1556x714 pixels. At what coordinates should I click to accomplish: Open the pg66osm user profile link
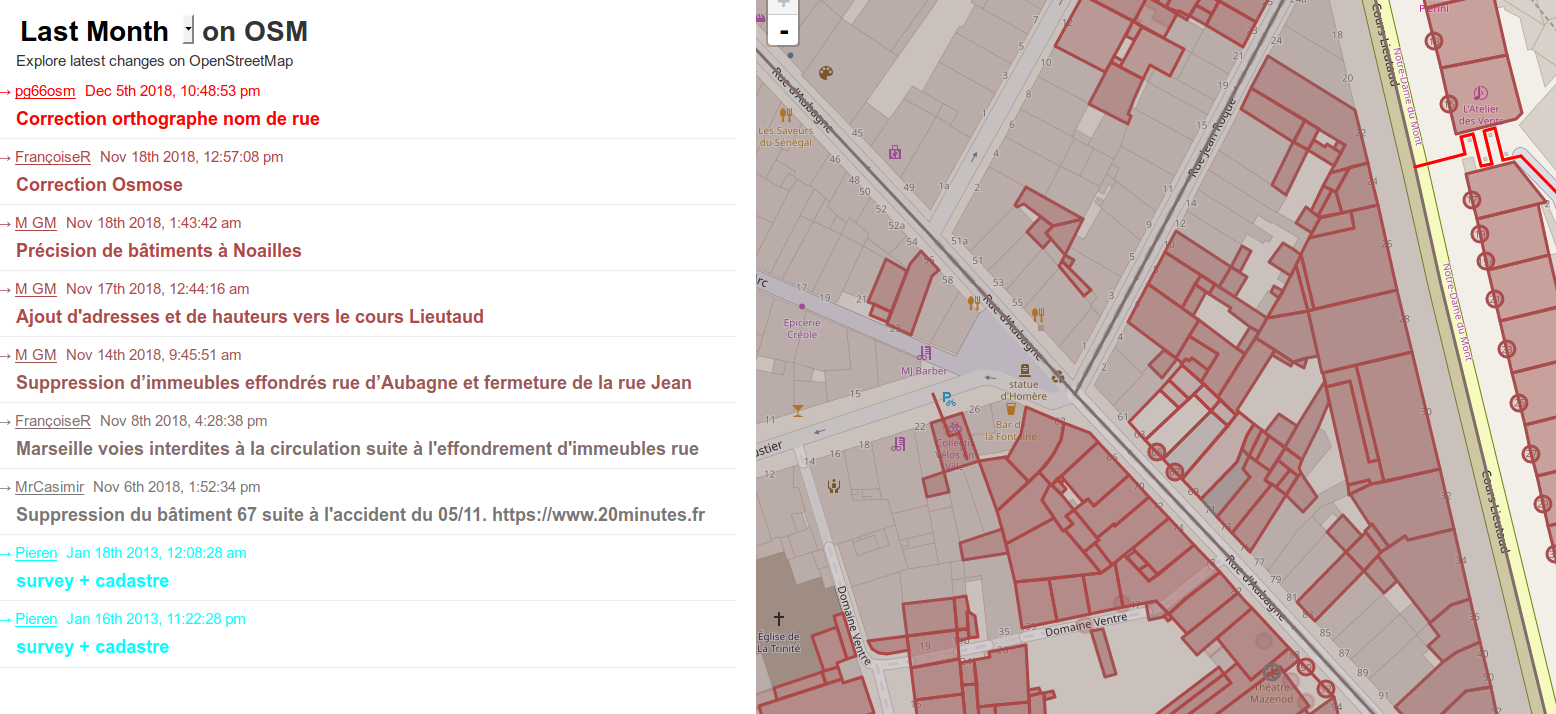point(45,90)
